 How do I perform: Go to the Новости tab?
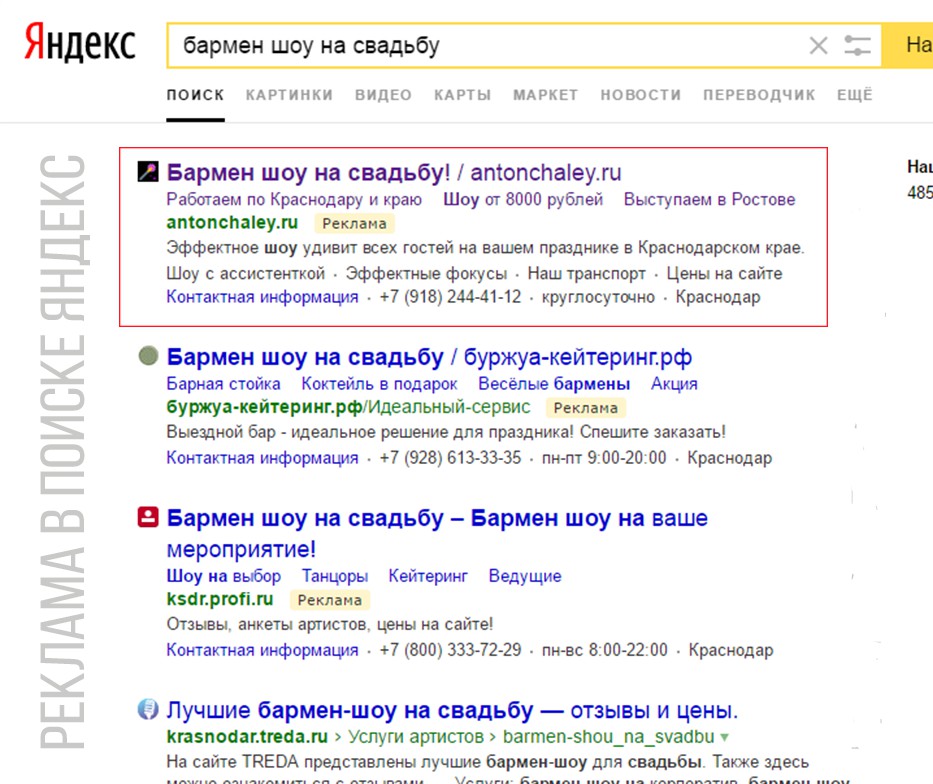tap(640, 95)
